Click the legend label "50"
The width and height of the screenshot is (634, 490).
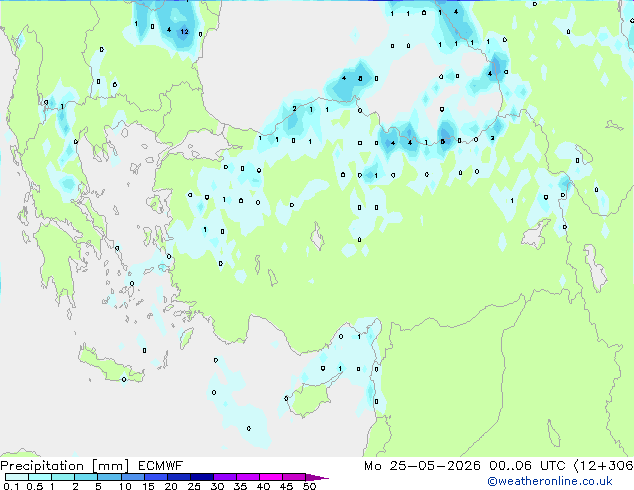tap(309, 486)
